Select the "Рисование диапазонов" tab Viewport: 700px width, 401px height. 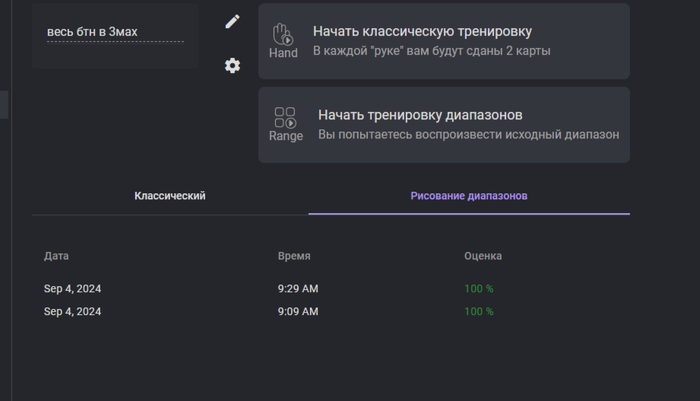click(x=469, y=196)
